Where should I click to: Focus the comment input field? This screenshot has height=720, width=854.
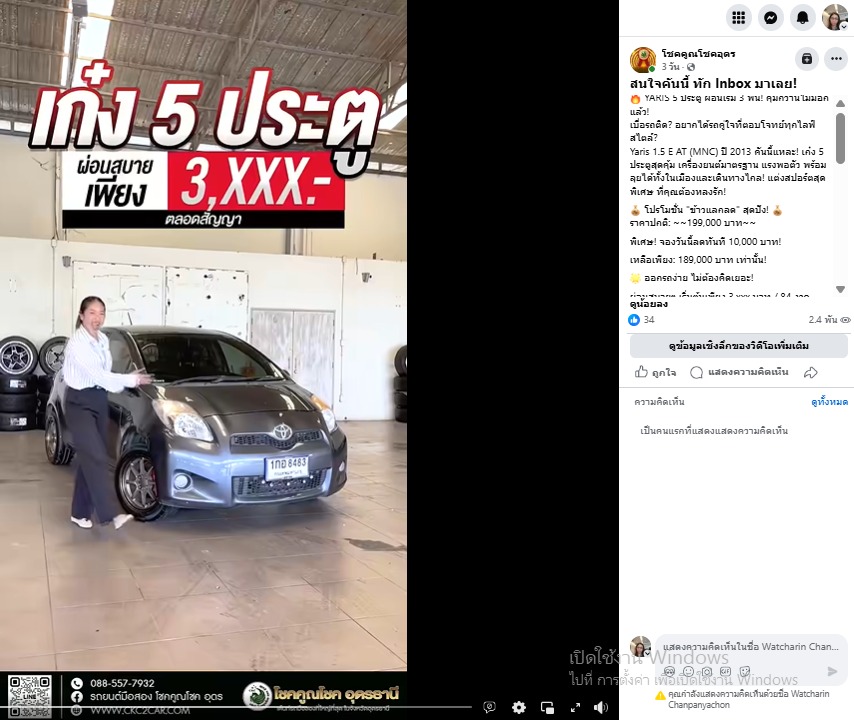pyautogui.click(x=751, y=647)
